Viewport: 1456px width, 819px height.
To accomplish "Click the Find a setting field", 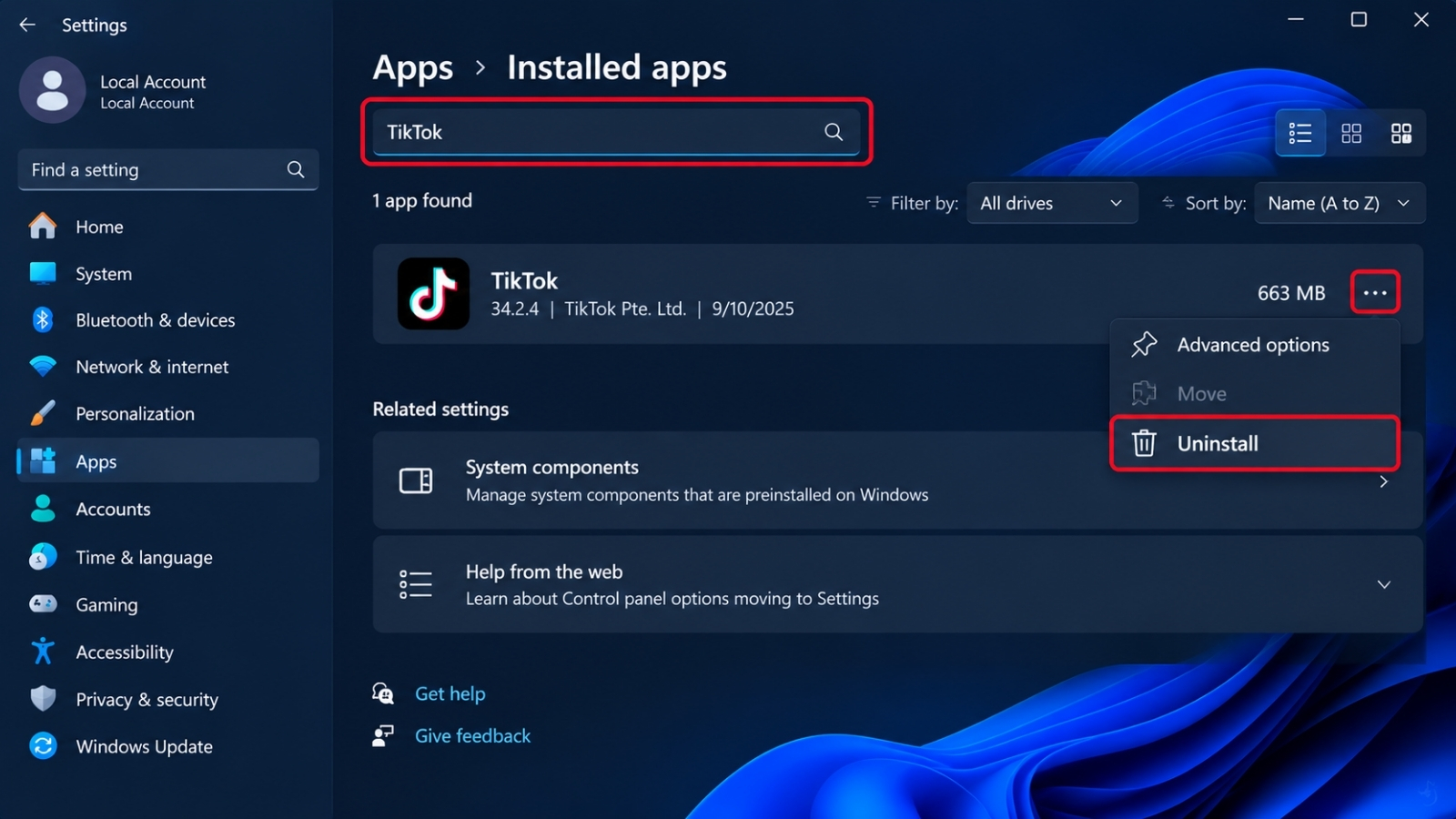I will pos(167,169).
